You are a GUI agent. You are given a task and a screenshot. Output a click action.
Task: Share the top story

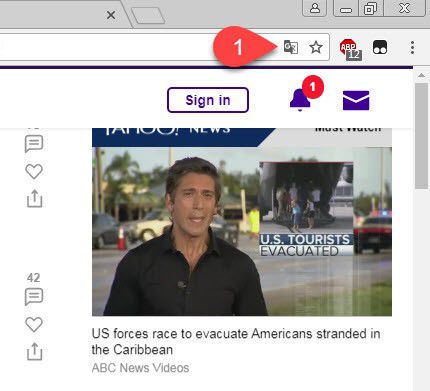tap(34, 199)
